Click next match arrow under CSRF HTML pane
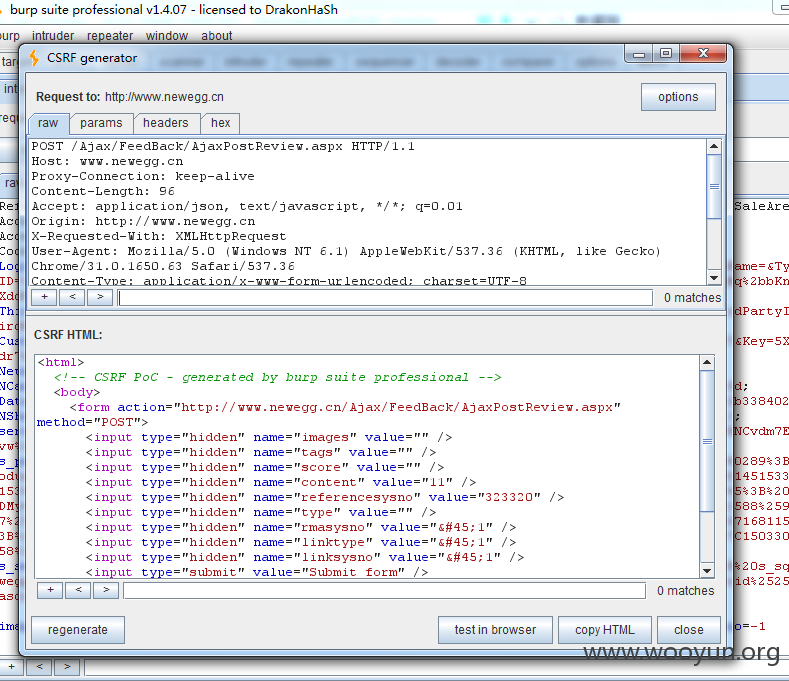The height and width of the screenshot is (681, 789). [x=106, y=590]
